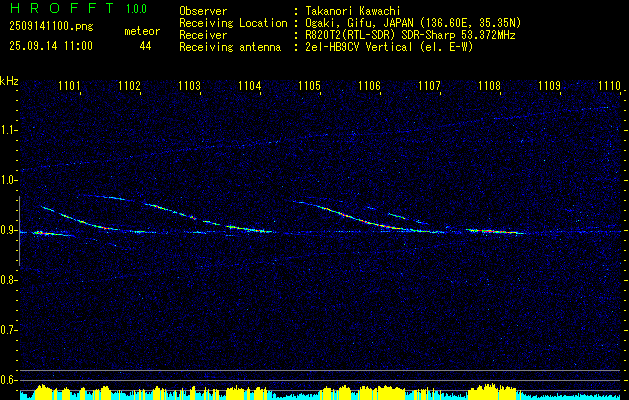Click the 1107 time marker

pyautogui.click(x=430, y=85)
